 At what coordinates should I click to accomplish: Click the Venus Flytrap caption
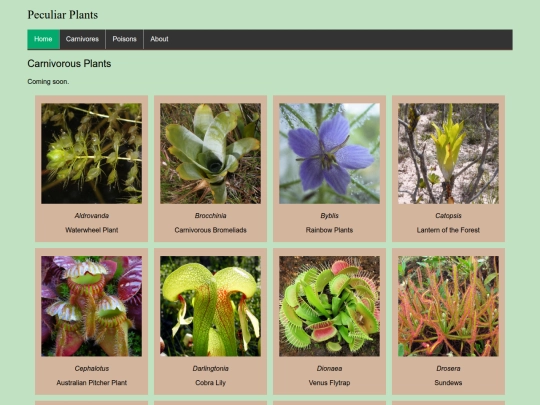click(330, 383)
